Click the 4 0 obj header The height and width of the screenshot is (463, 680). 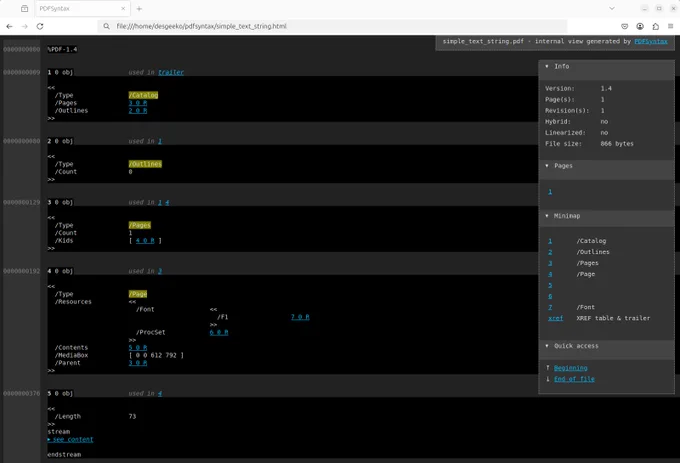coord(60,271)
